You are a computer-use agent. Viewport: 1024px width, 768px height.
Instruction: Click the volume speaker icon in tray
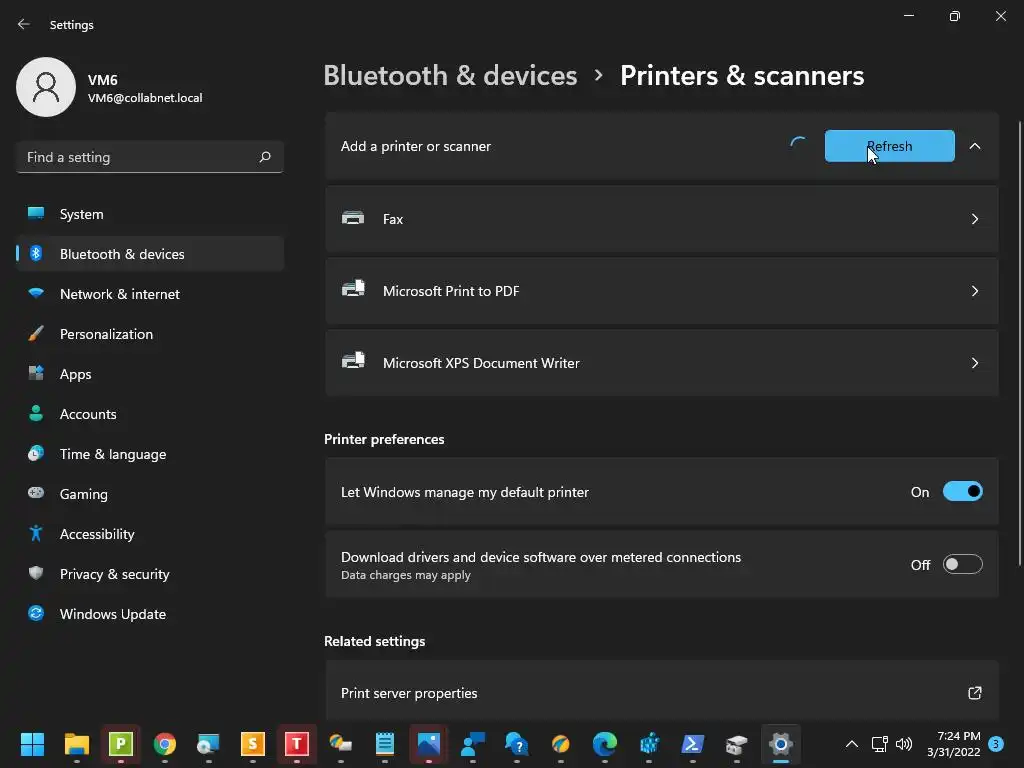click(904, 744)
